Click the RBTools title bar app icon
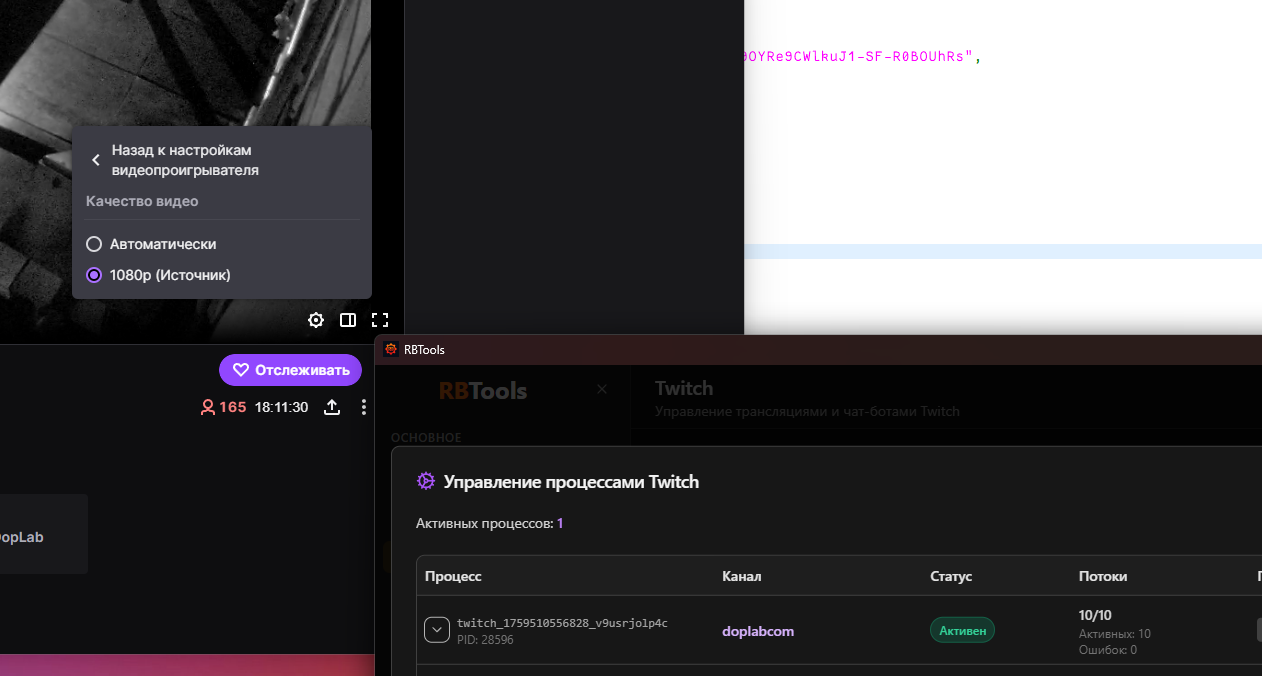 click(x=391, y=349)
